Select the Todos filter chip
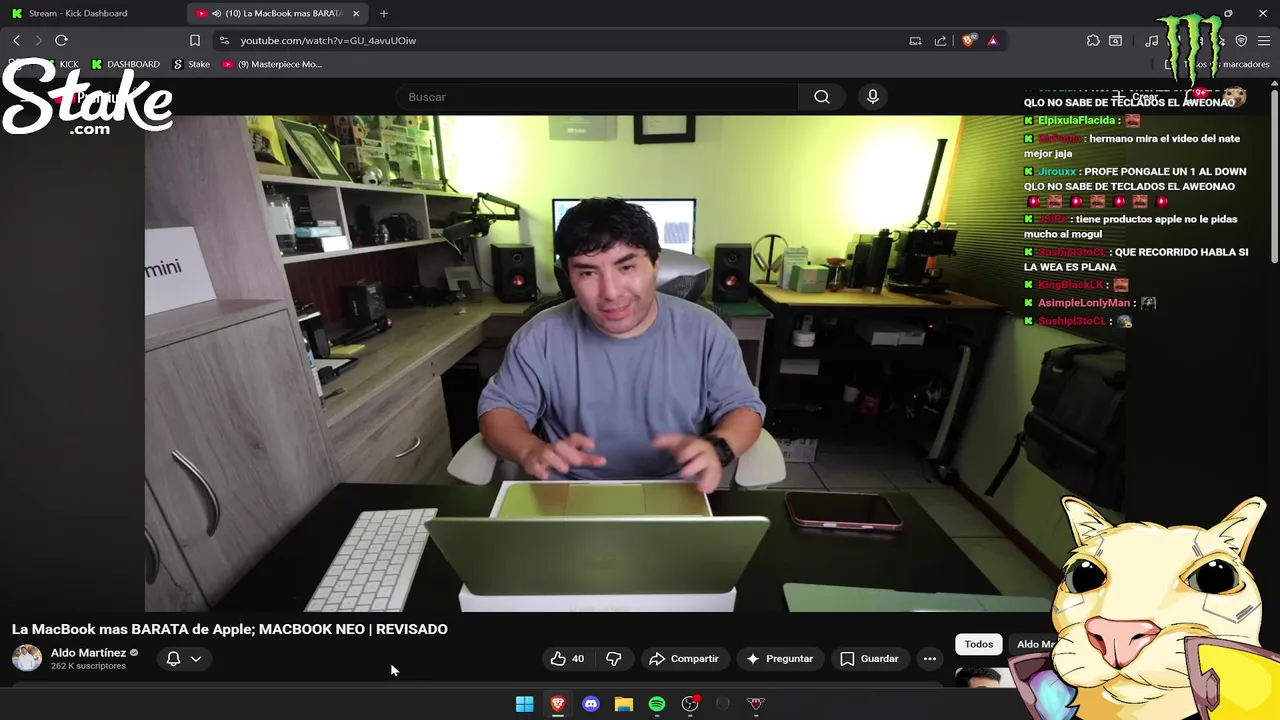The width and height of the screenshot is (1280, 720). click(979, 644)
